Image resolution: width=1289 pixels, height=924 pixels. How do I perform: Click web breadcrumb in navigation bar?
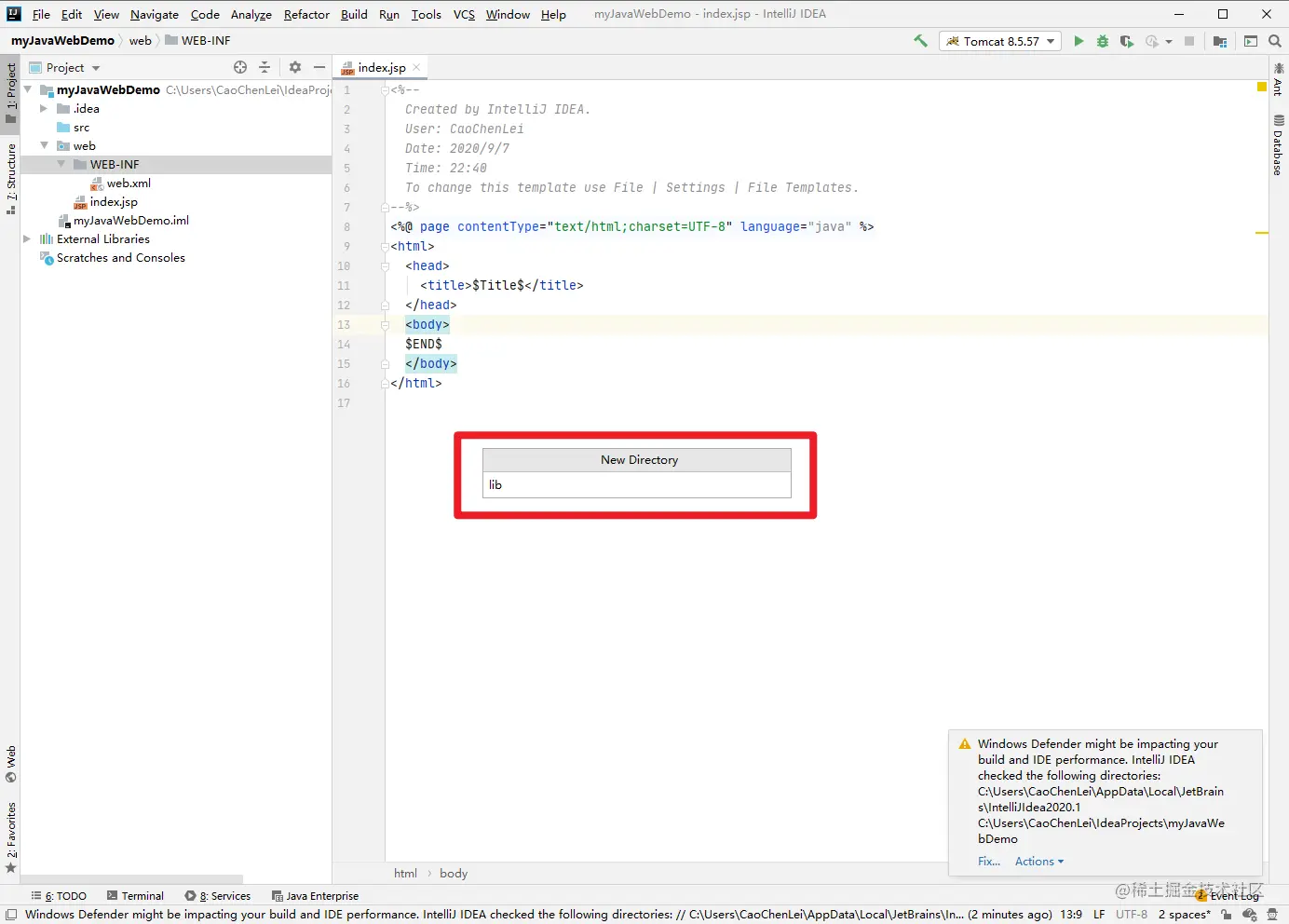coord(140,40)
